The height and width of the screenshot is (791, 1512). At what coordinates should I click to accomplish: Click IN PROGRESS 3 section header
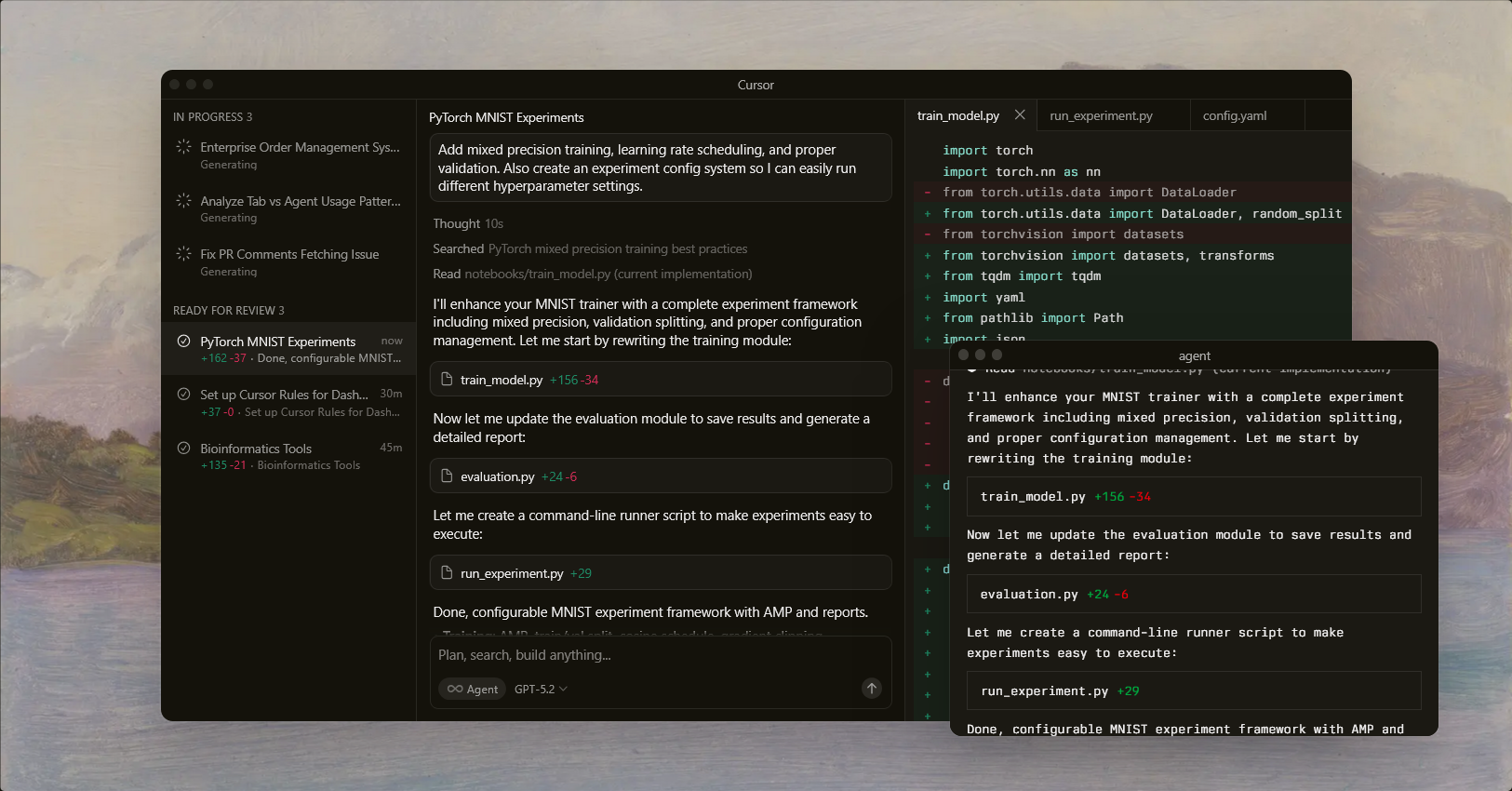point(212,117)
